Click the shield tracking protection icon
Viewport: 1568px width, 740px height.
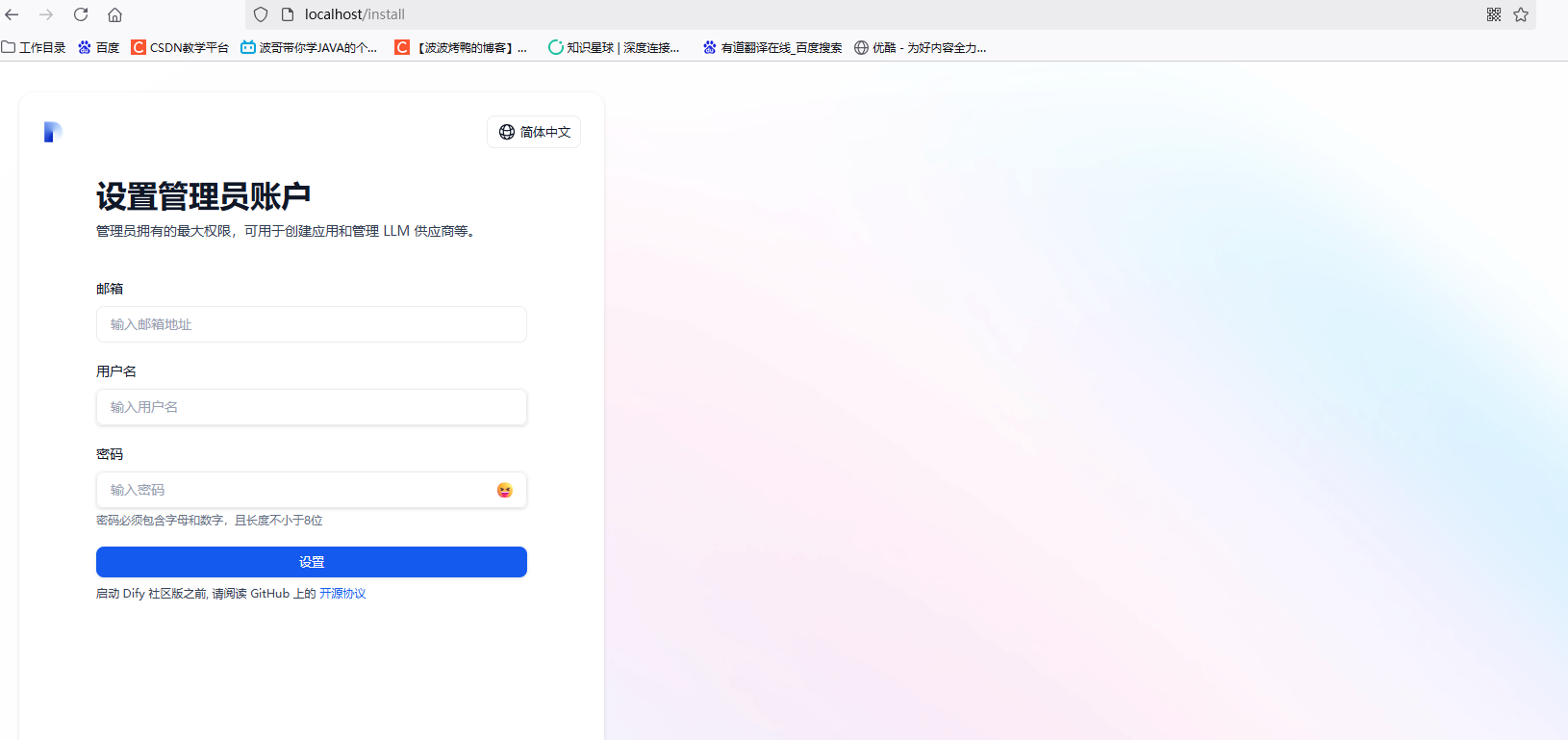point(261,14)
